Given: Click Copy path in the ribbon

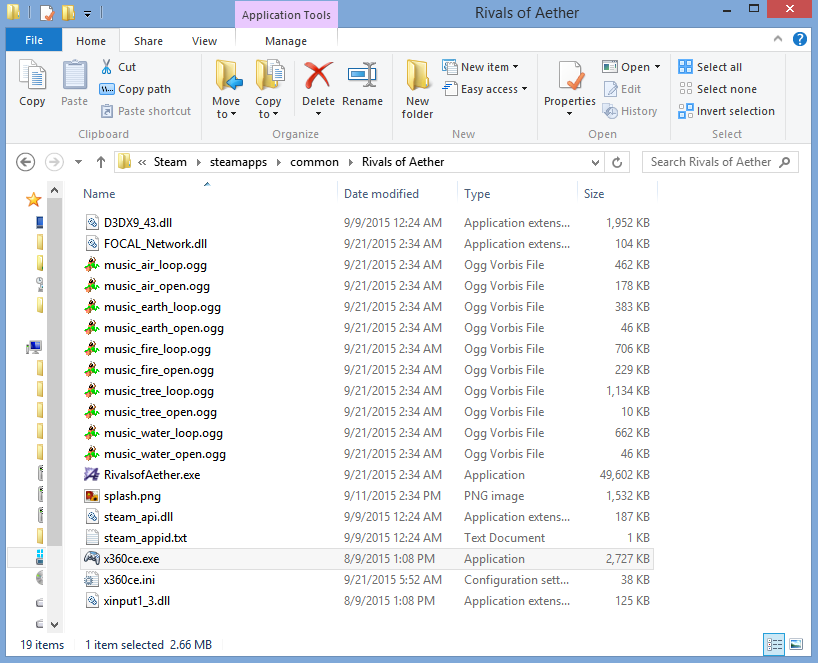Looking at the screenshot, I should (x=135, y=89).
